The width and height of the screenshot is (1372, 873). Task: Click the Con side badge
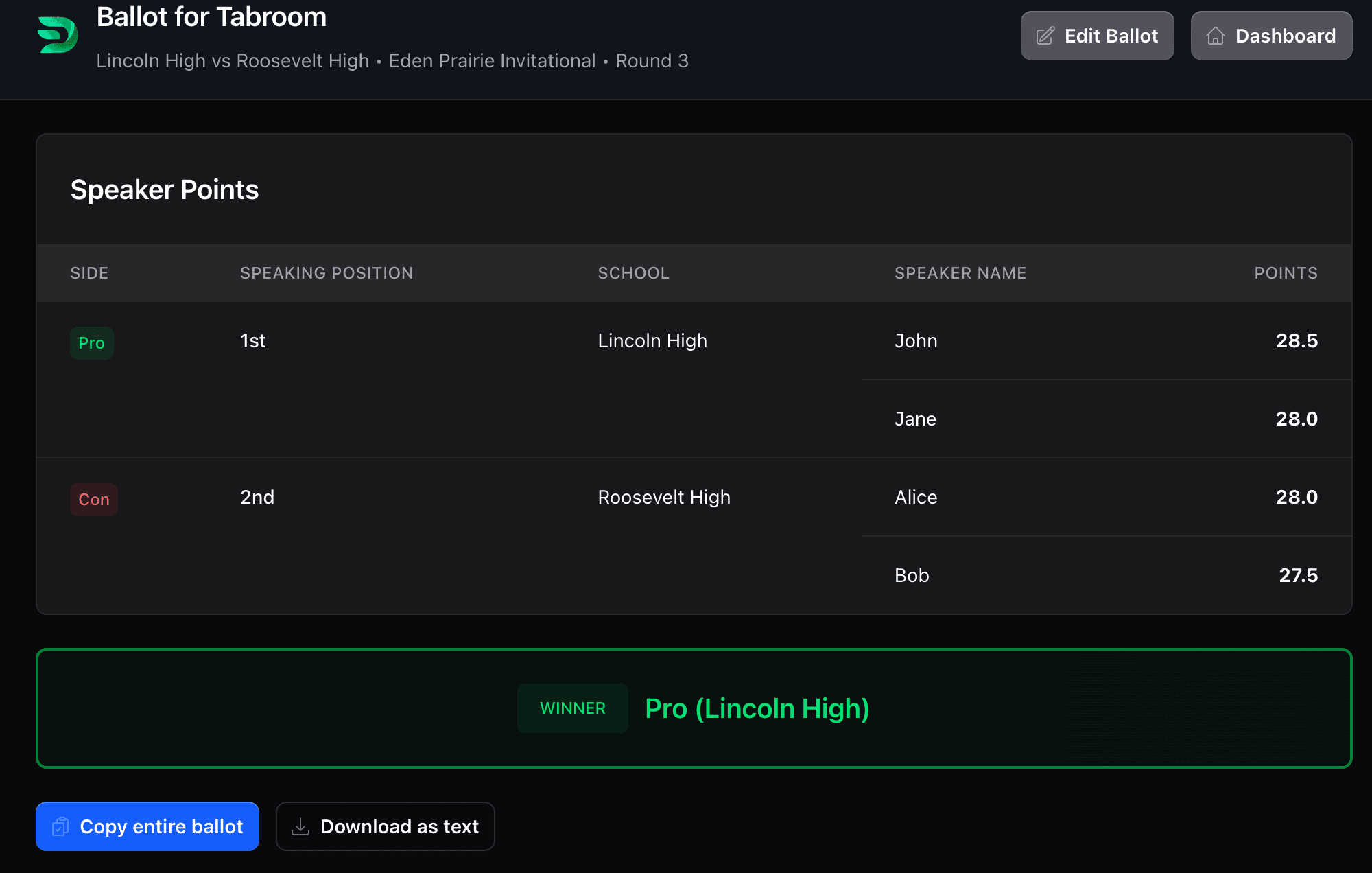[94, 500]
